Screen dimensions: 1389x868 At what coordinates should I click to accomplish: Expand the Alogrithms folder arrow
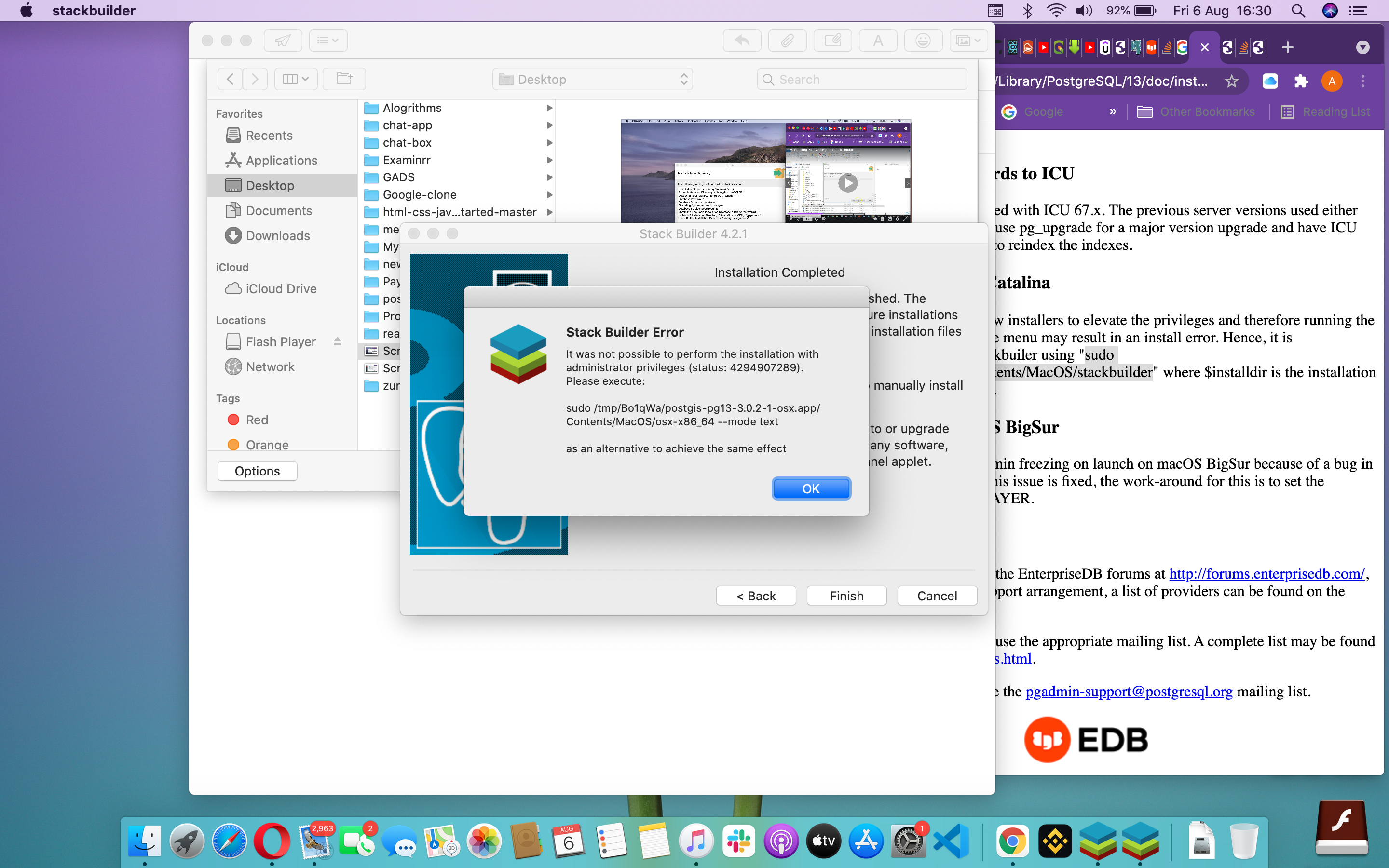coord(549,108)
